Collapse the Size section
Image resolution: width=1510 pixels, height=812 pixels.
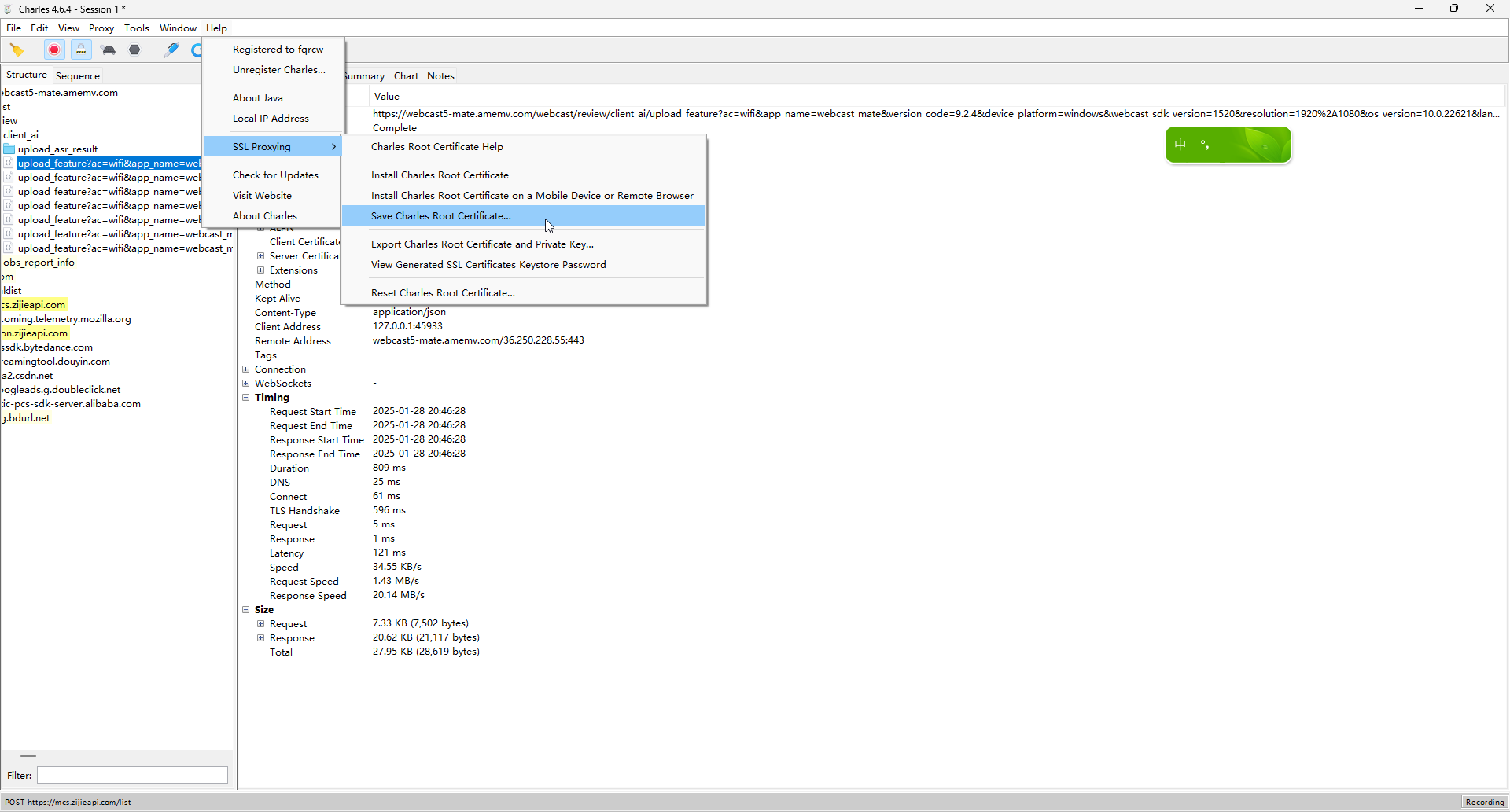tap(246, 610)
